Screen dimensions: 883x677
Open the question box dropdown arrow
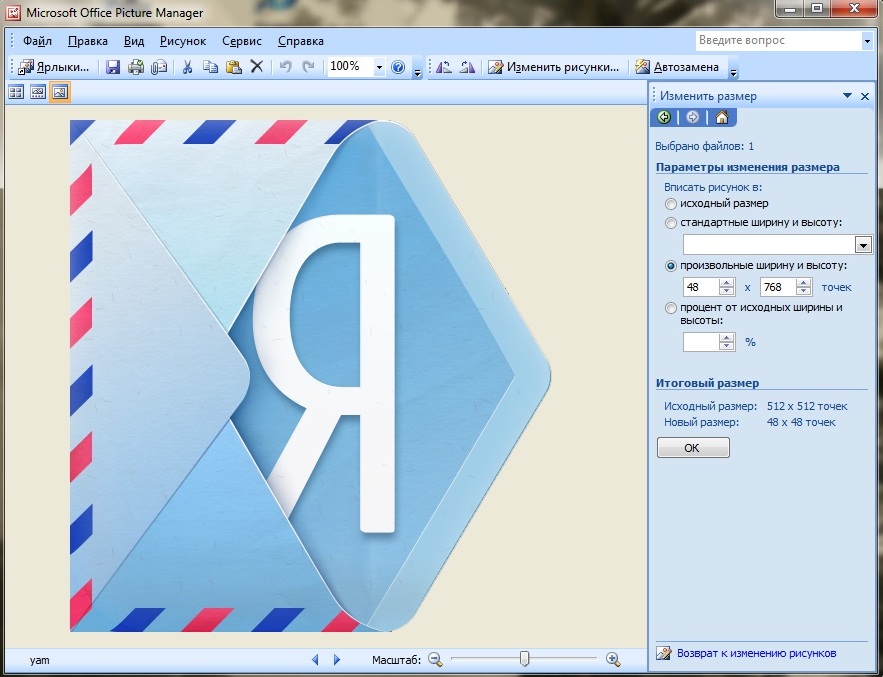[x=867, y=41]
